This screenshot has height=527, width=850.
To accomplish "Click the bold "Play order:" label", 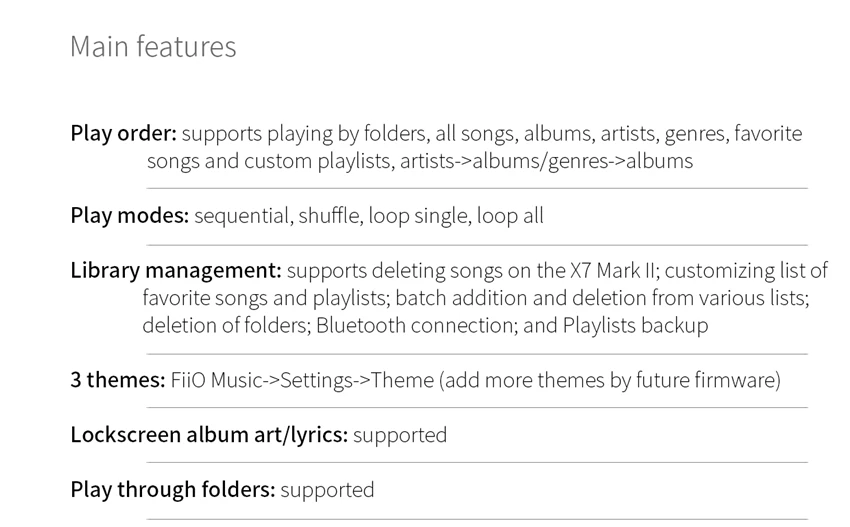I will pyautogui.click(x=123, y=134).
